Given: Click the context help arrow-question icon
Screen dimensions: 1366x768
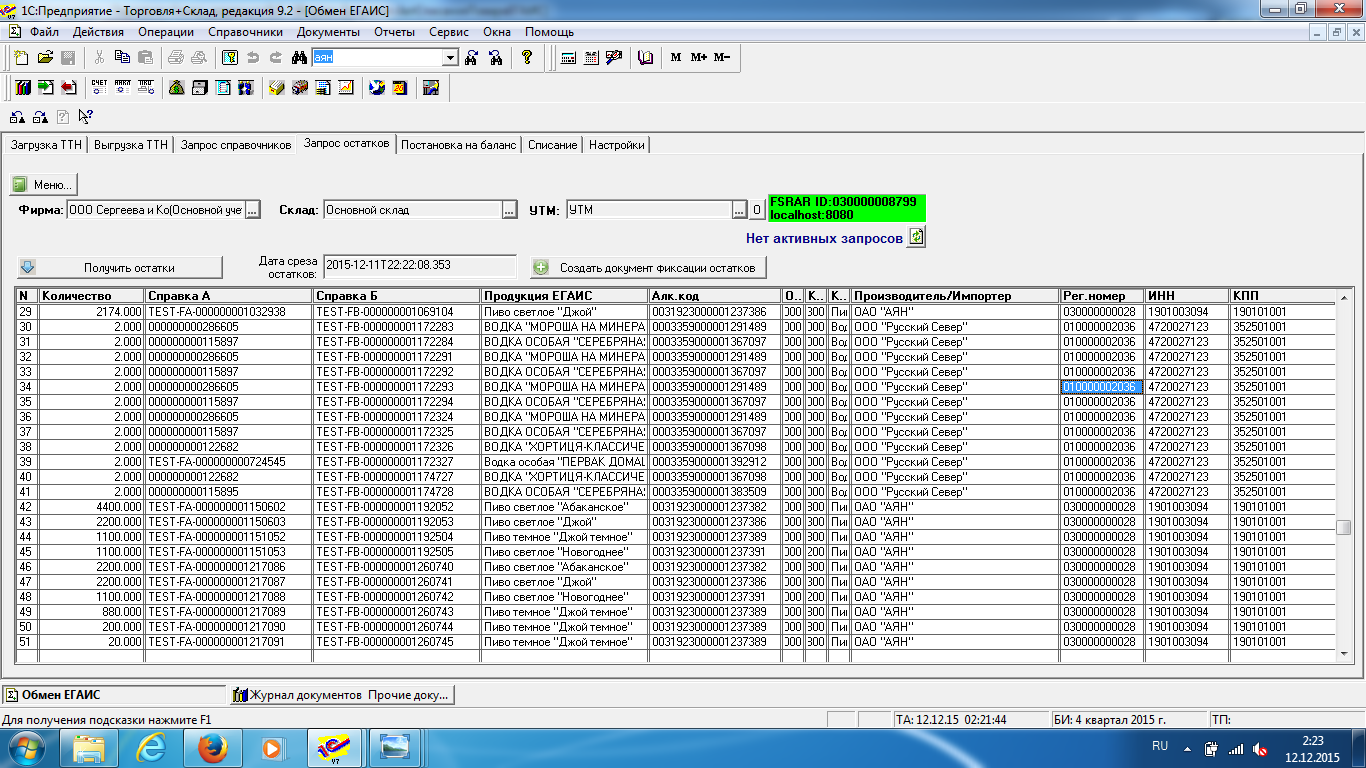Looking at the screenshot, I should click(85, 117).
